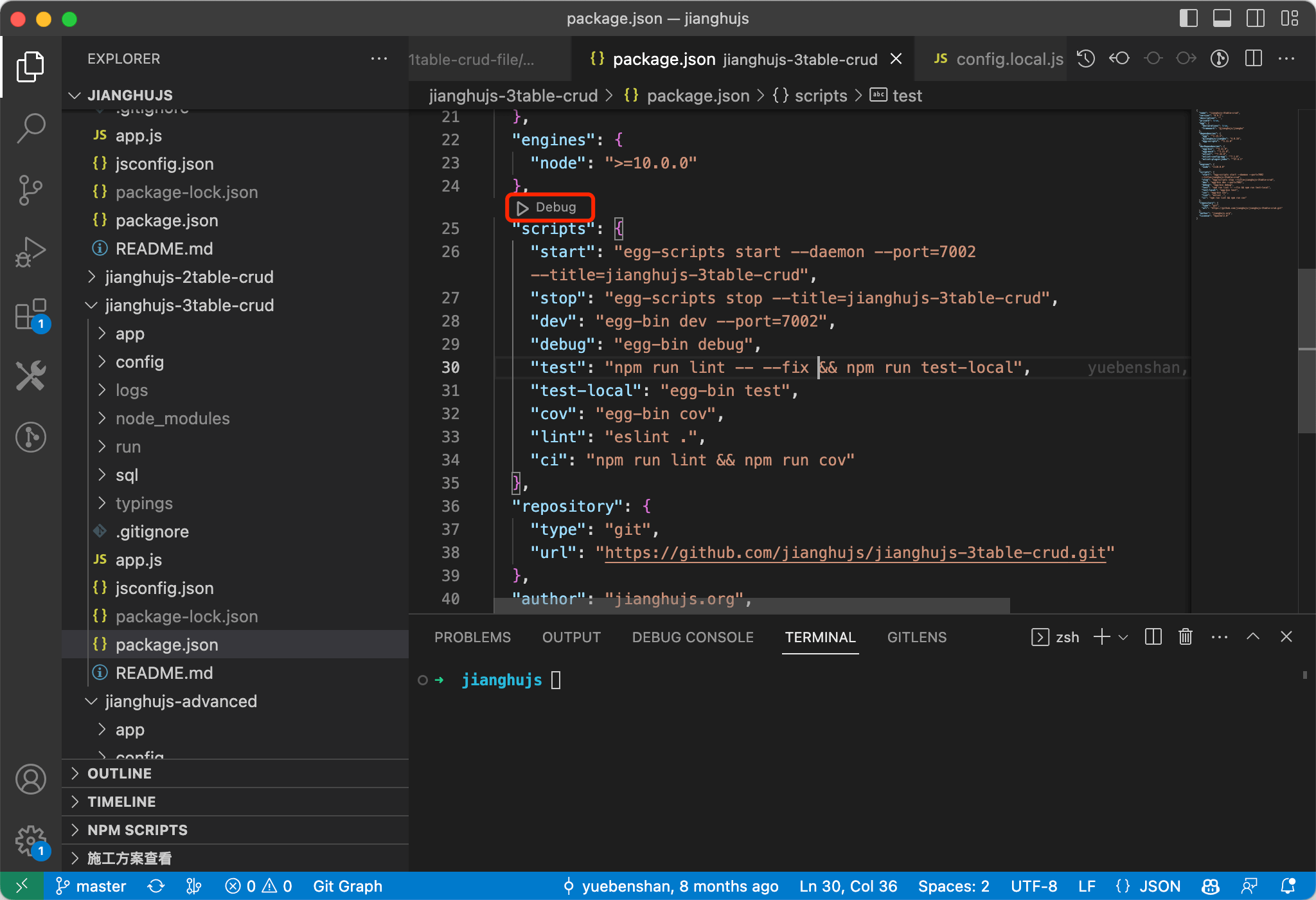Screen dimensions: 1316x900
Task: Open the GitHub repository URL link
Action: (x=855, y=552)
